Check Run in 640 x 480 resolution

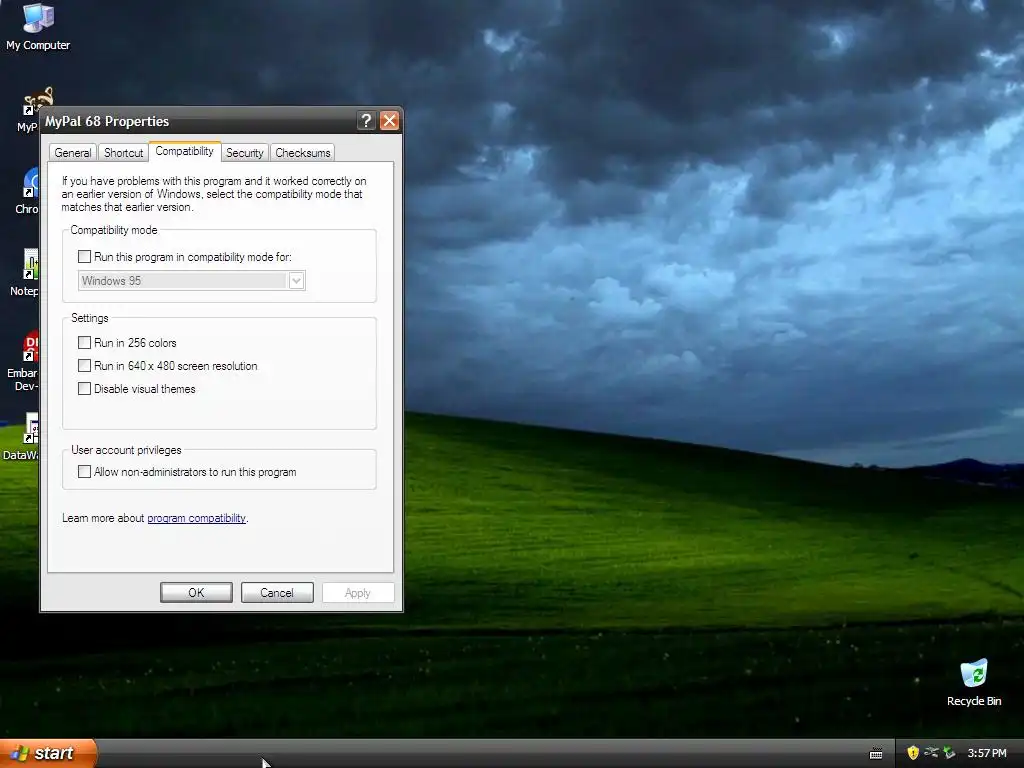[84, 365]
